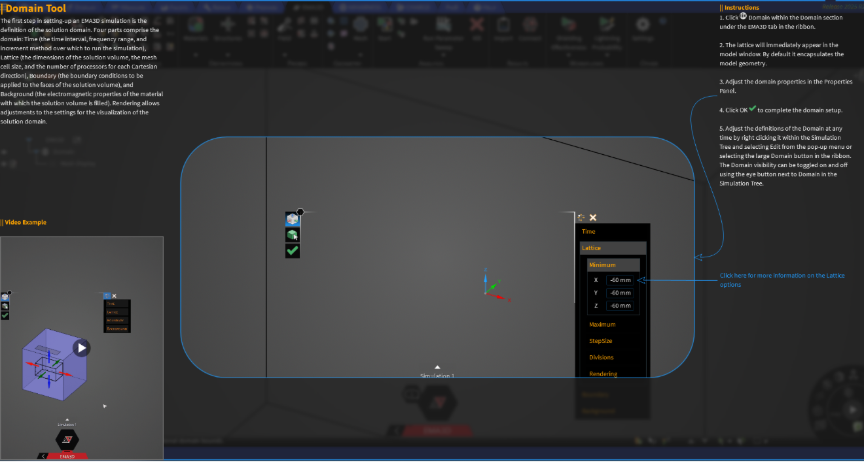Screen dimensions: 864x462
Task: Expand the StepSize subsection
Action: [601, 341]
